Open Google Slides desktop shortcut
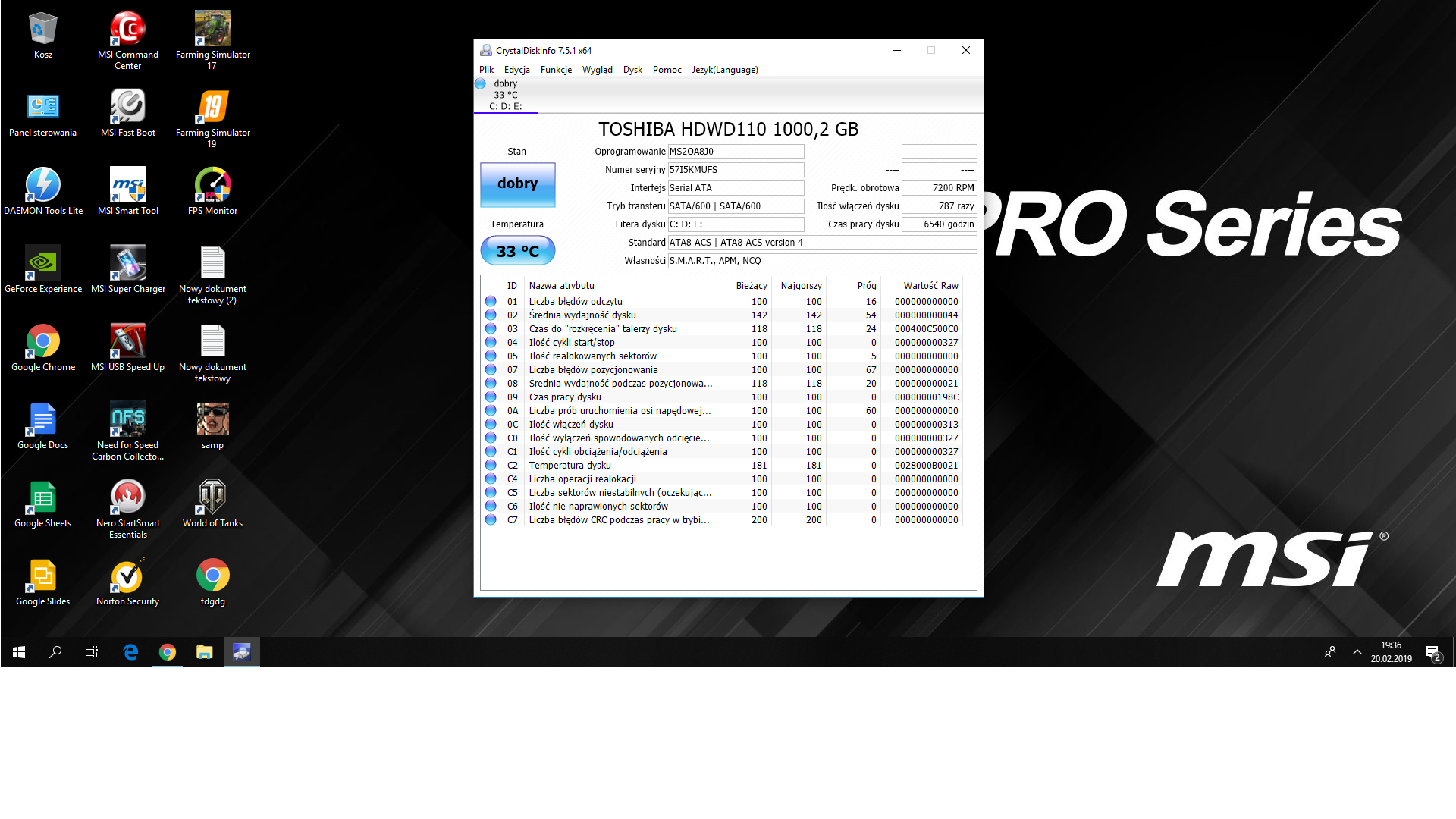 click(x=43, y=582)
